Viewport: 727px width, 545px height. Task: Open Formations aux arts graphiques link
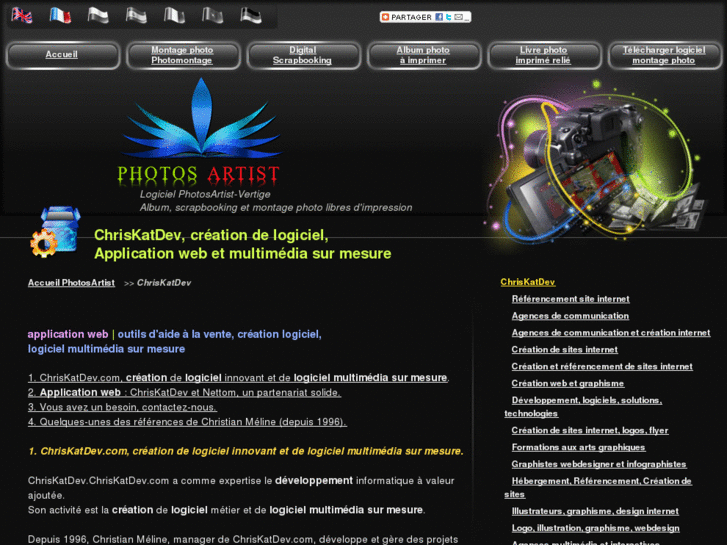pos(578,448)
